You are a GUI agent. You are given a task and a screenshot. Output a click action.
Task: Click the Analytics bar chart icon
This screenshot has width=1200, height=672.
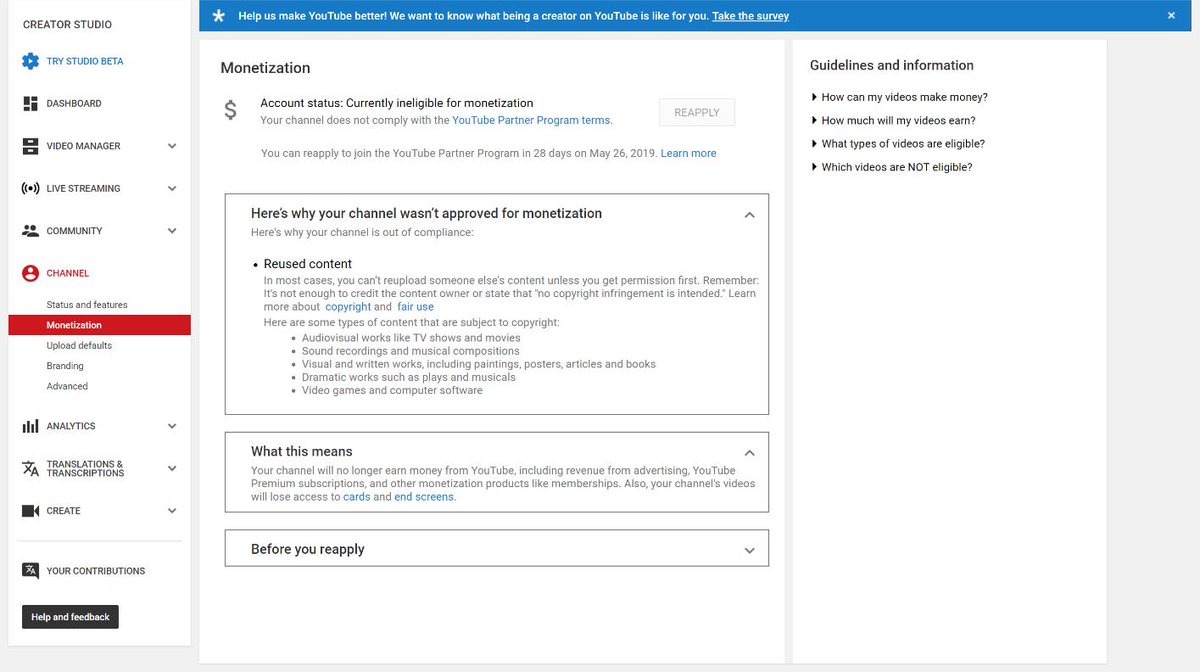coord(30,426)
